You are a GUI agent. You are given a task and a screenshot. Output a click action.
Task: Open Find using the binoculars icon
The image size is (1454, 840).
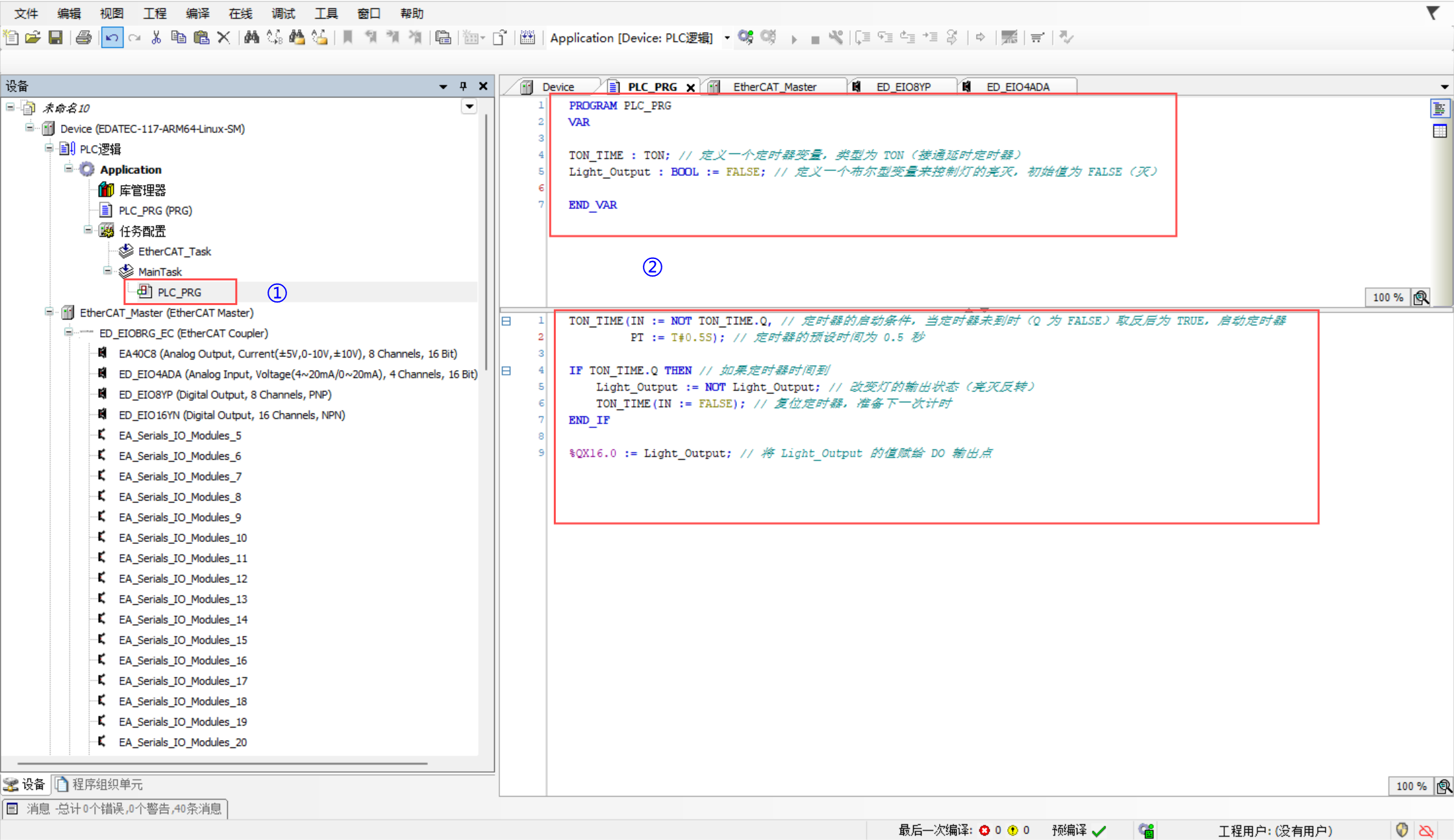click(x=251, y=38)
